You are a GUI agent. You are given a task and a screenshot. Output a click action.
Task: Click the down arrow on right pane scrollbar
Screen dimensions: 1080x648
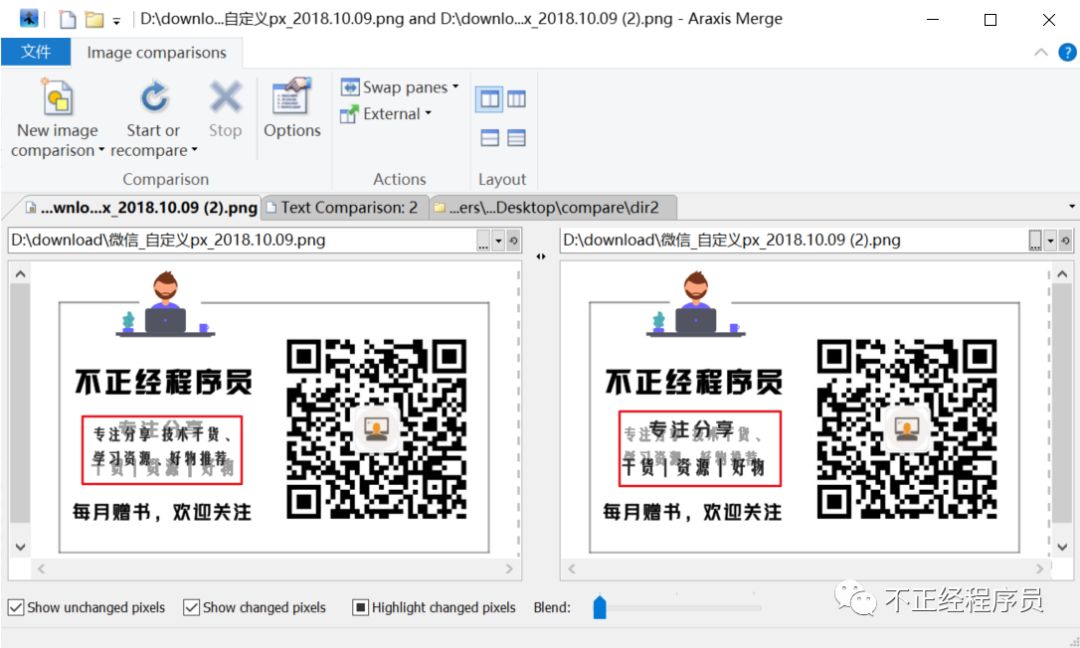pos(1062,547)
